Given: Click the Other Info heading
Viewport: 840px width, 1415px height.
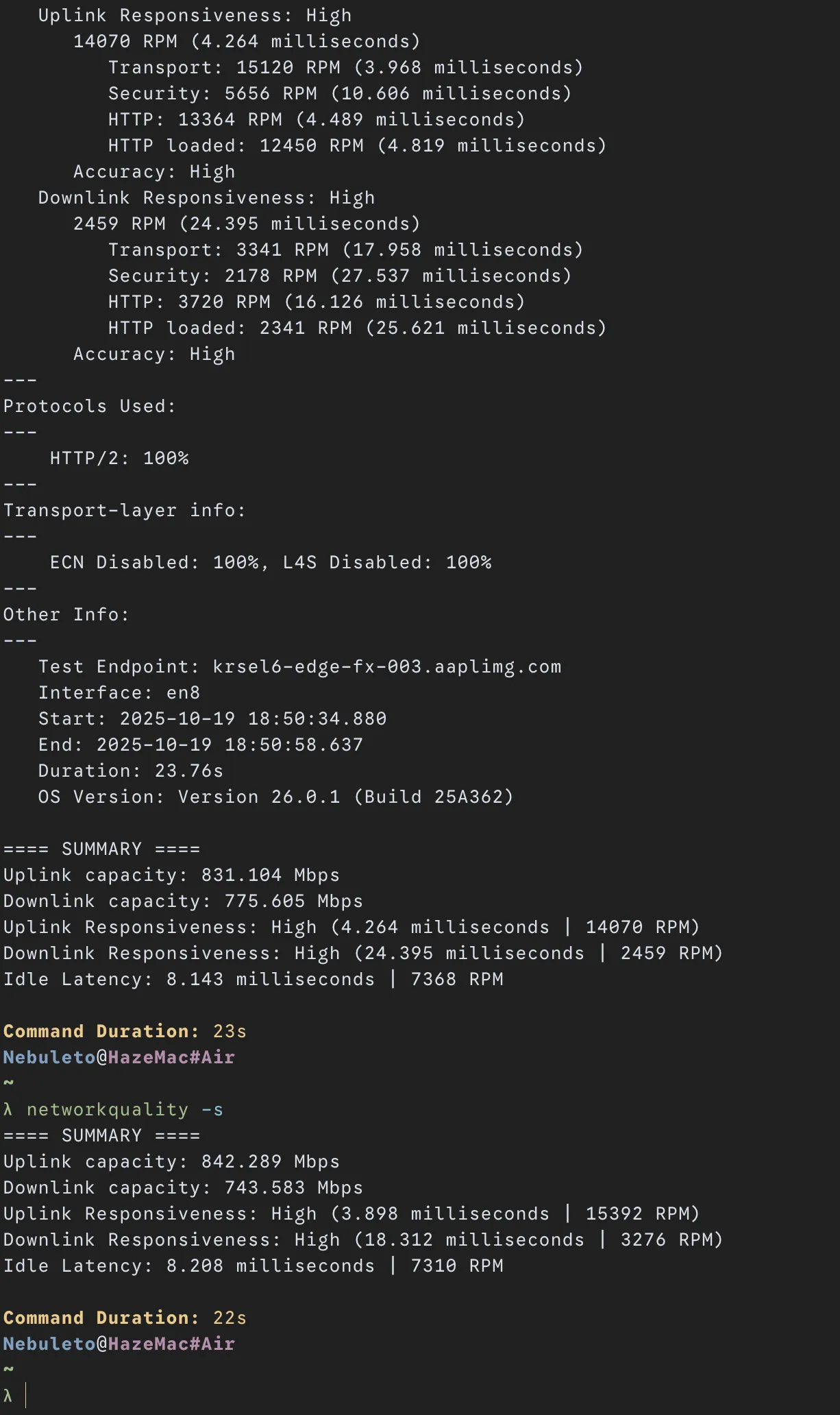Looking at the screenshot, I should (66, 615).
